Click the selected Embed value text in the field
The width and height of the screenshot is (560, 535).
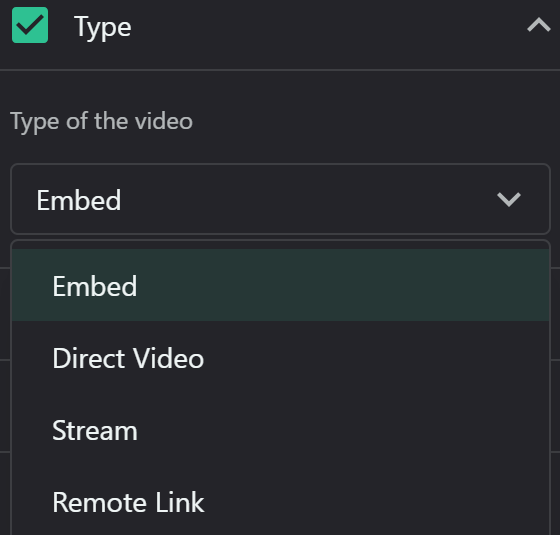tap(79, 200)
